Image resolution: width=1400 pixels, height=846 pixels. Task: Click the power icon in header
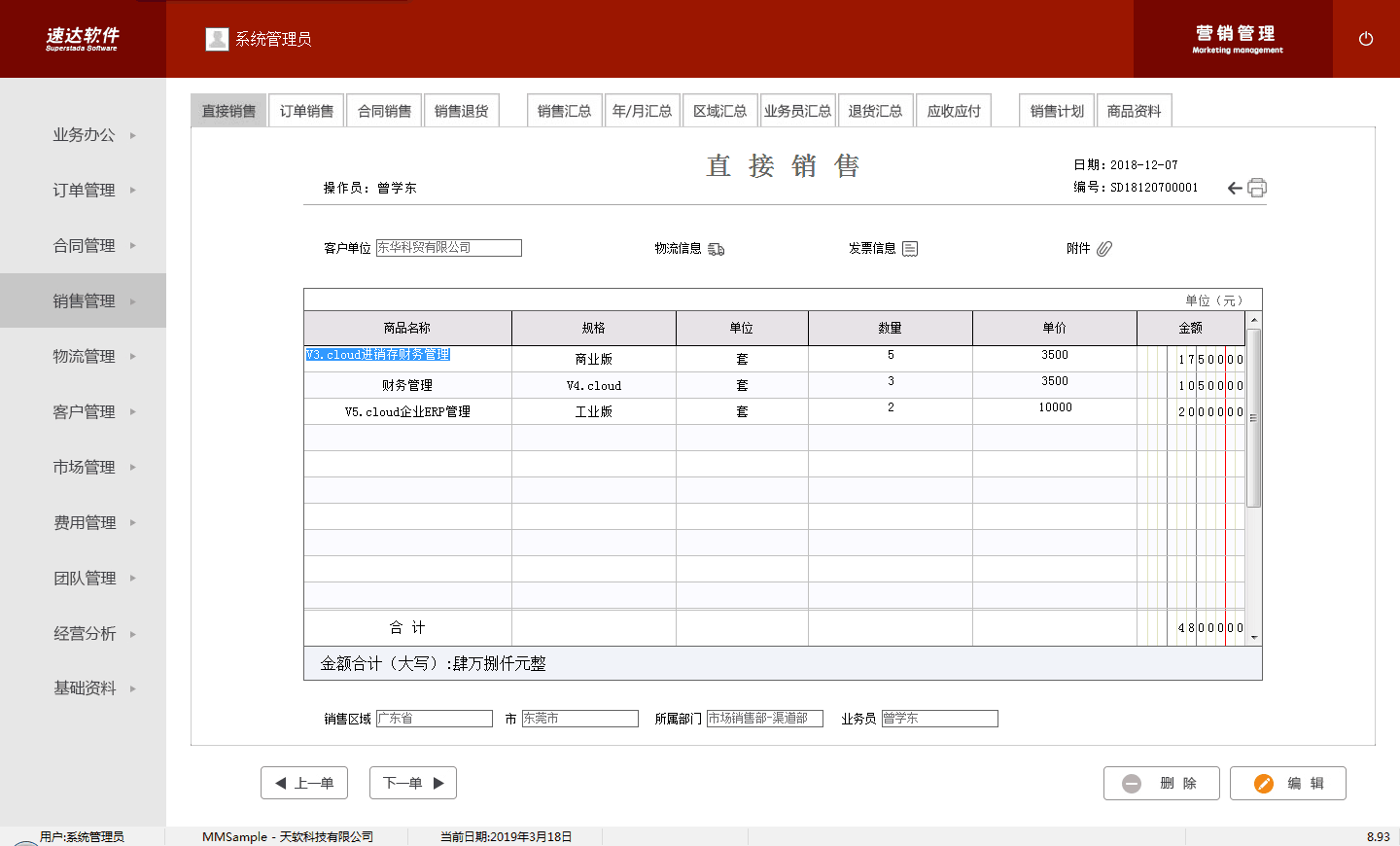[x=1365, y=39]
